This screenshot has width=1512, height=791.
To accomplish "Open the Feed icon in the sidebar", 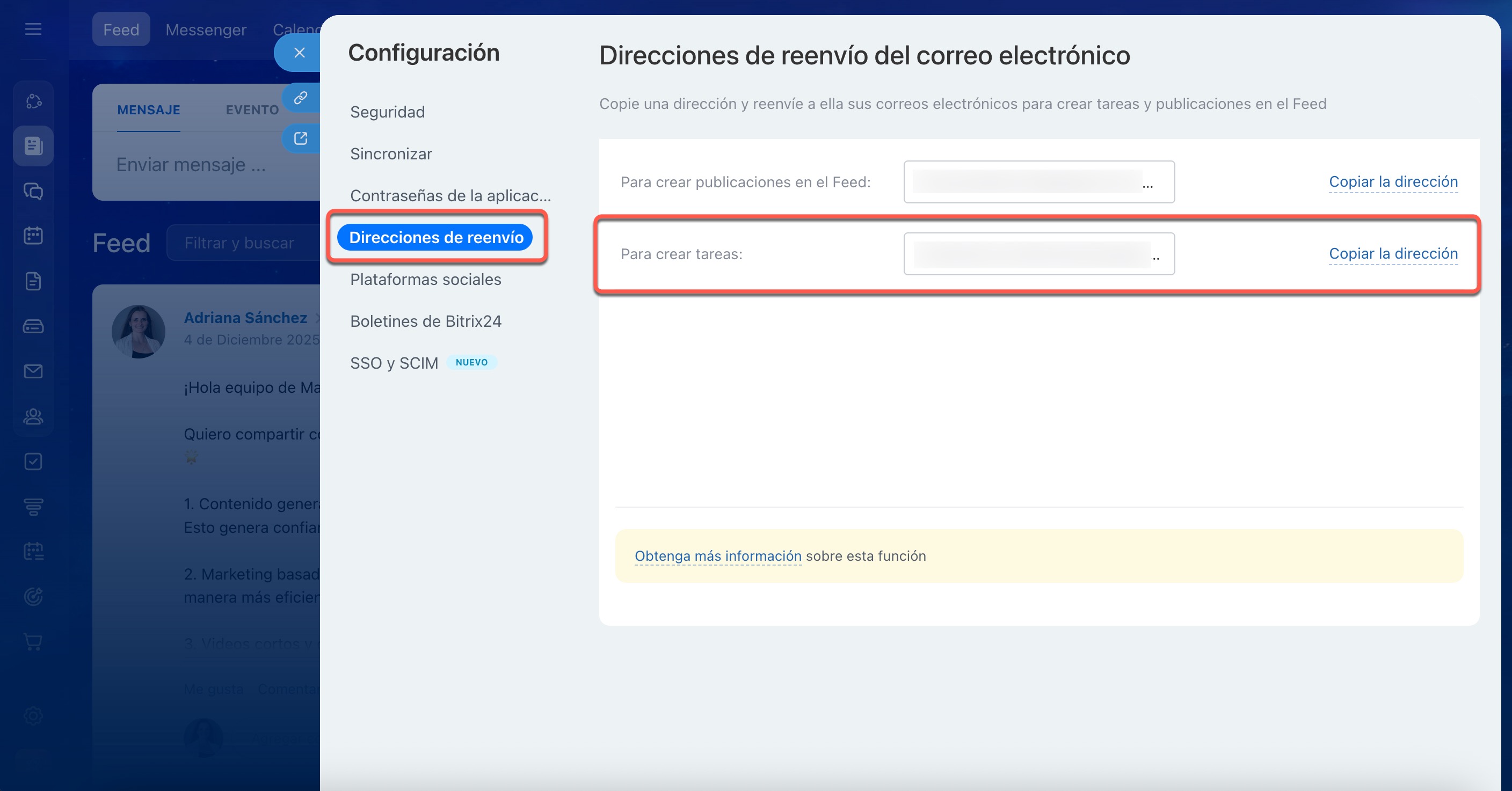I will tap(33, 145).
